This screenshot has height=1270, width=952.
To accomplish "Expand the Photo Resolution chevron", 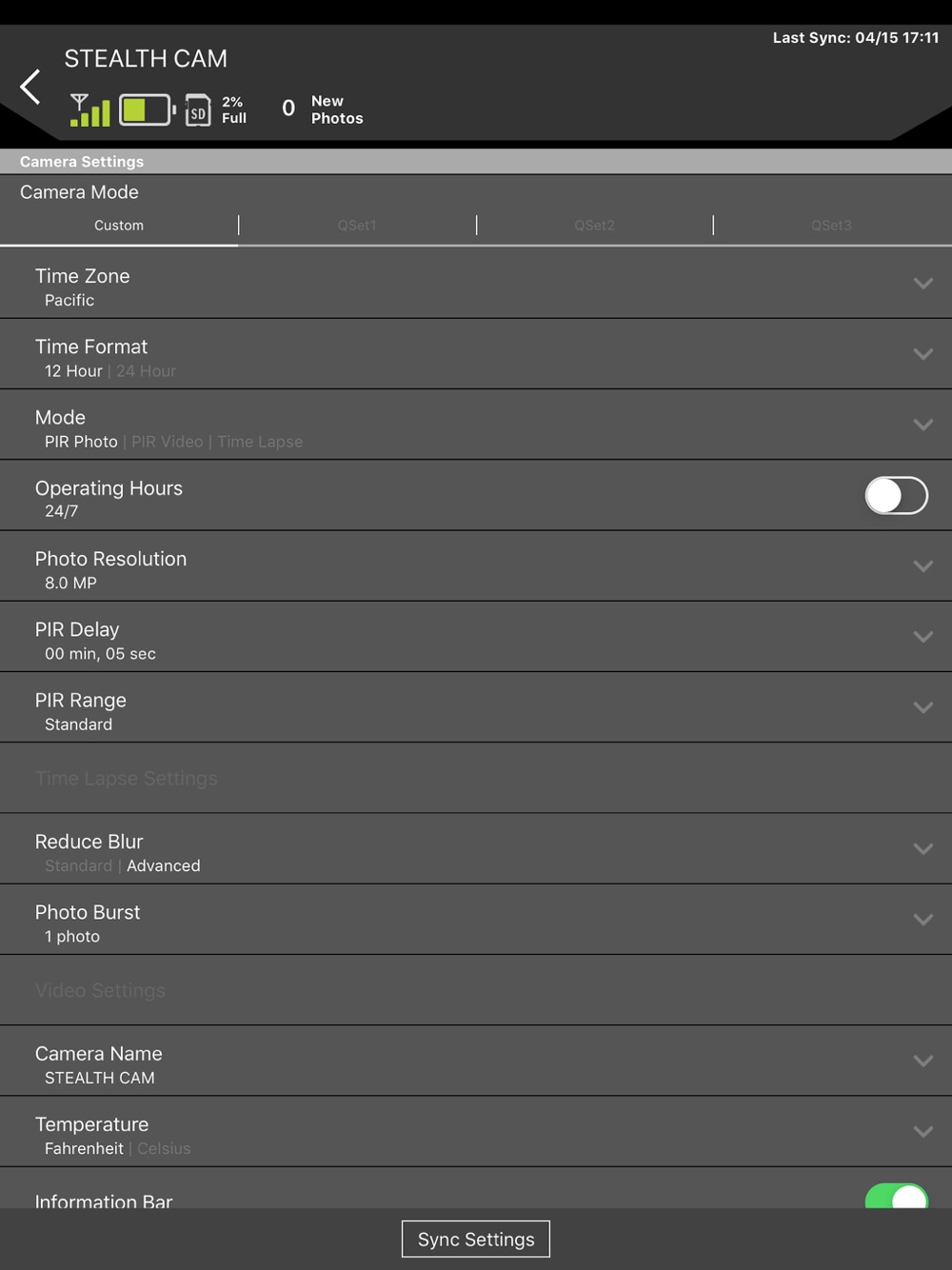I will (922, 566).
